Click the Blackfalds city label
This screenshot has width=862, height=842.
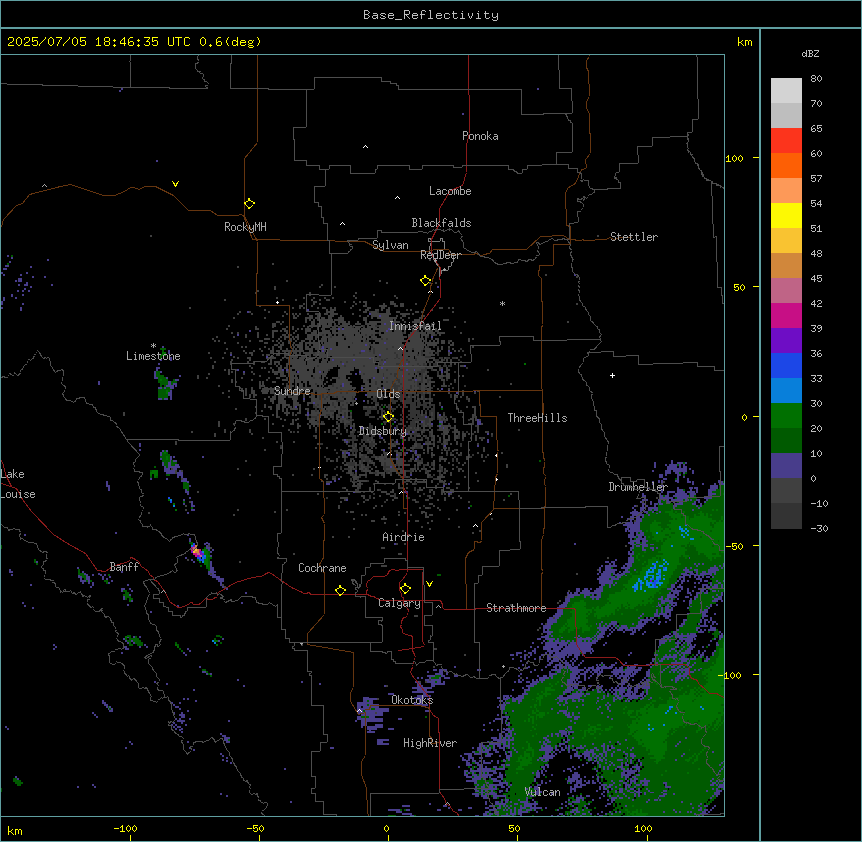(x=441, y=223)
